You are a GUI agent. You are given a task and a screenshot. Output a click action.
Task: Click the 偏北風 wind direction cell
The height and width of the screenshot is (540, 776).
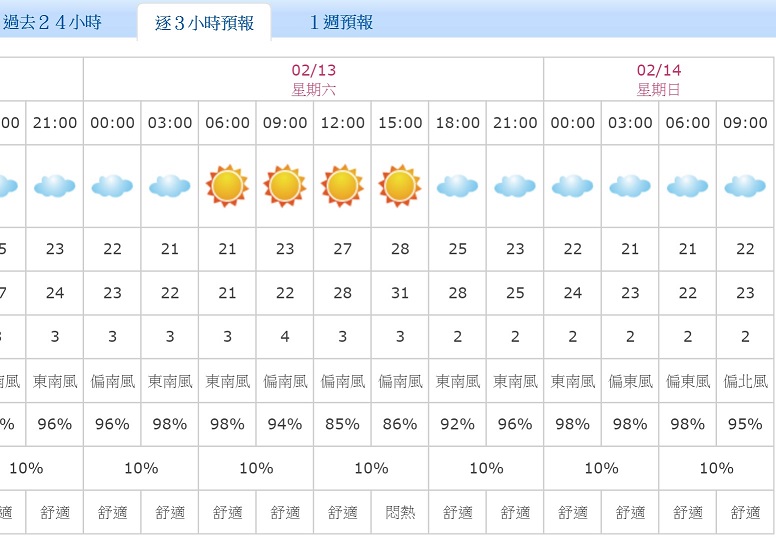click(x=745, y=381)
